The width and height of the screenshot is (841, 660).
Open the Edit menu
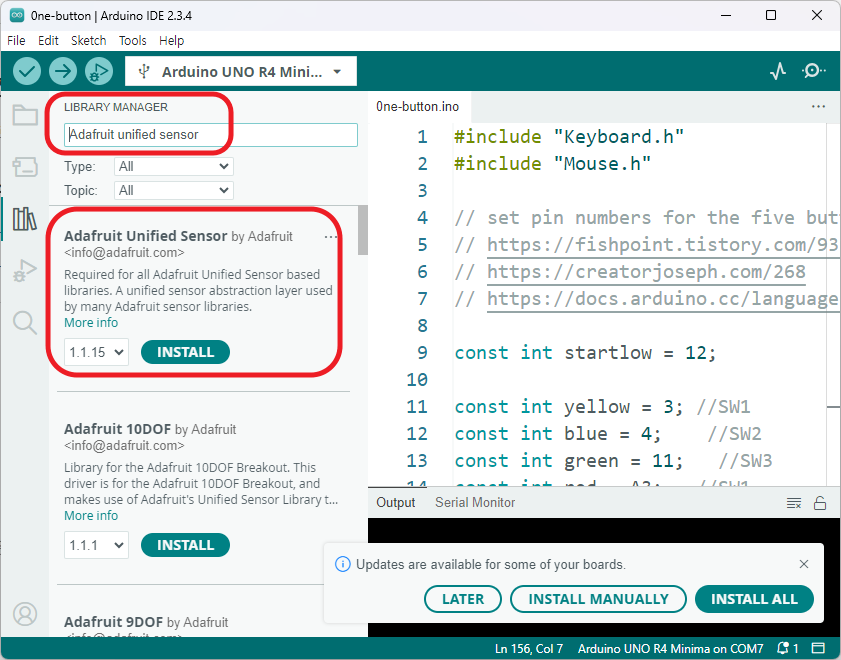tap(48, 41)
